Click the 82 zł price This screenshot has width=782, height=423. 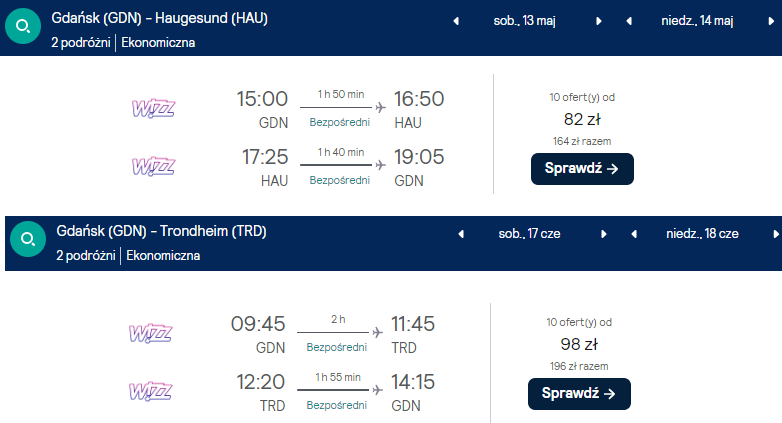[x=581, y=119]
